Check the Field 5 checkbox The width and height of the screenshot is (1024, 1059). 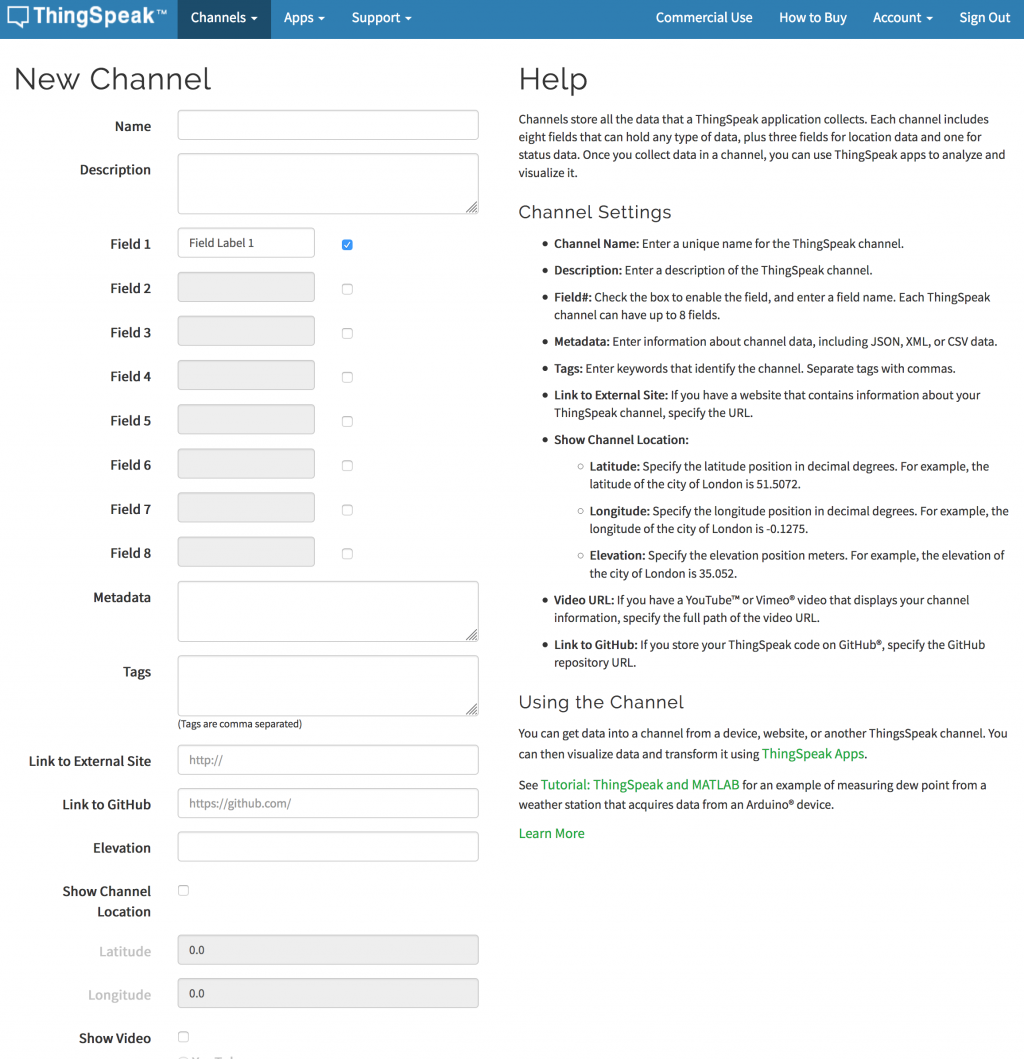coord(347,421)
